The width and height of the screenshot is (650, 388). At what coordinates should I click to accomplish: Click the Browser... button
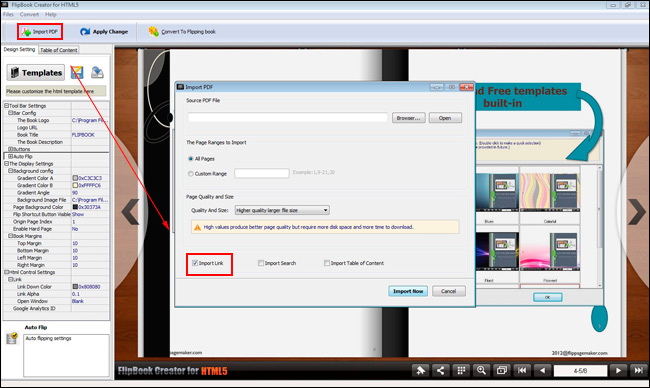click(409, 118)
